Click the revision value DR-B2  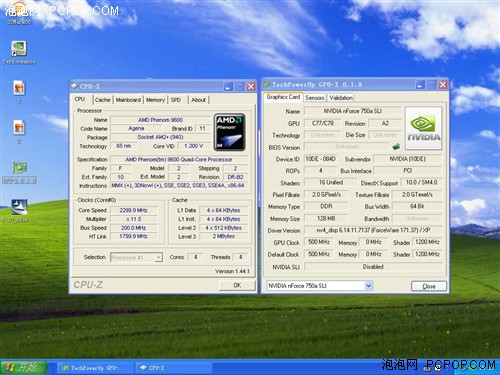235,177
